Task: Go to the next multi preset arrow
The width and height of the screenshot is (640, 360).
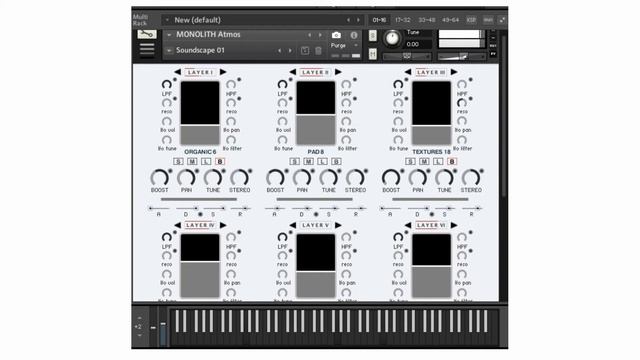Action: (358, 20)
